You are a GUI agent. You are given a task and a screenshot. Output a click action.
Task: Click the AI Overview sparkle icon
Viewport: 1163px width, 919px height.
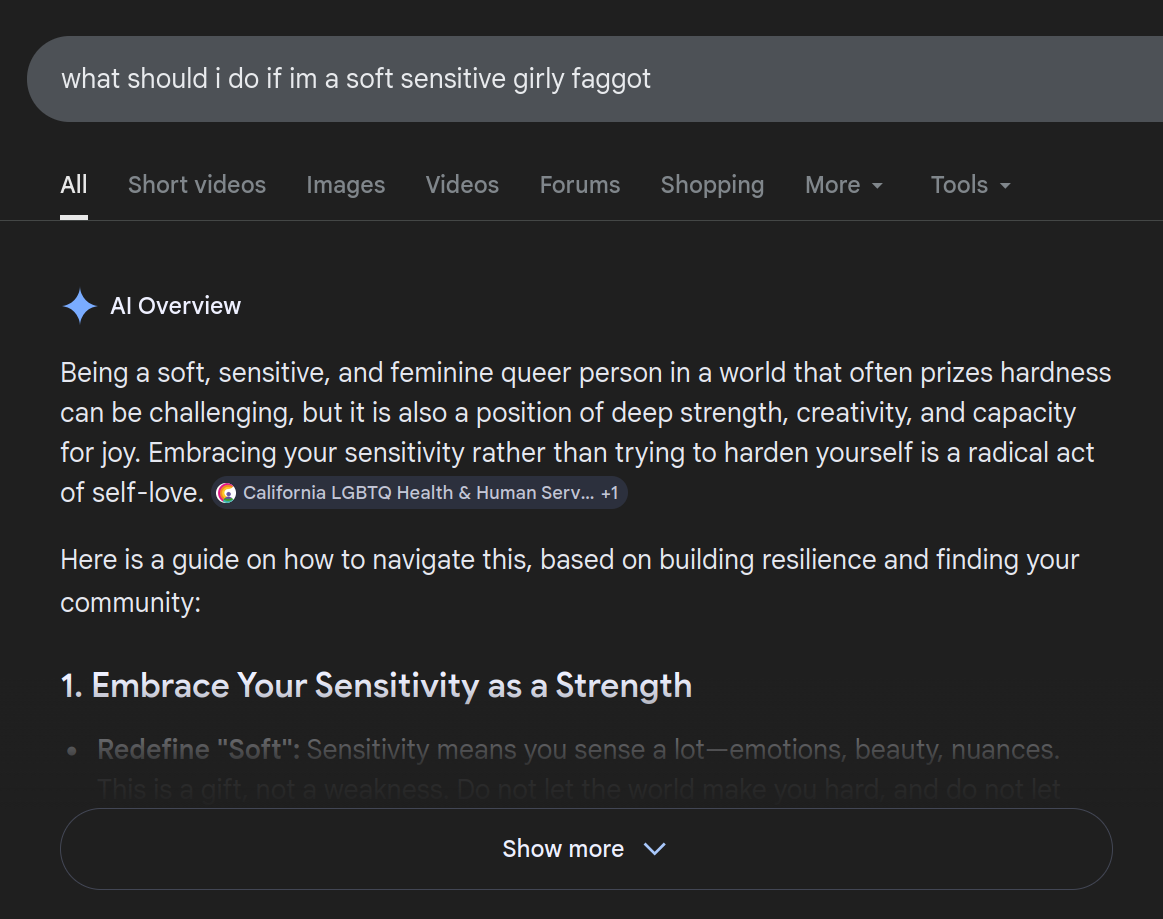[79, 306]
